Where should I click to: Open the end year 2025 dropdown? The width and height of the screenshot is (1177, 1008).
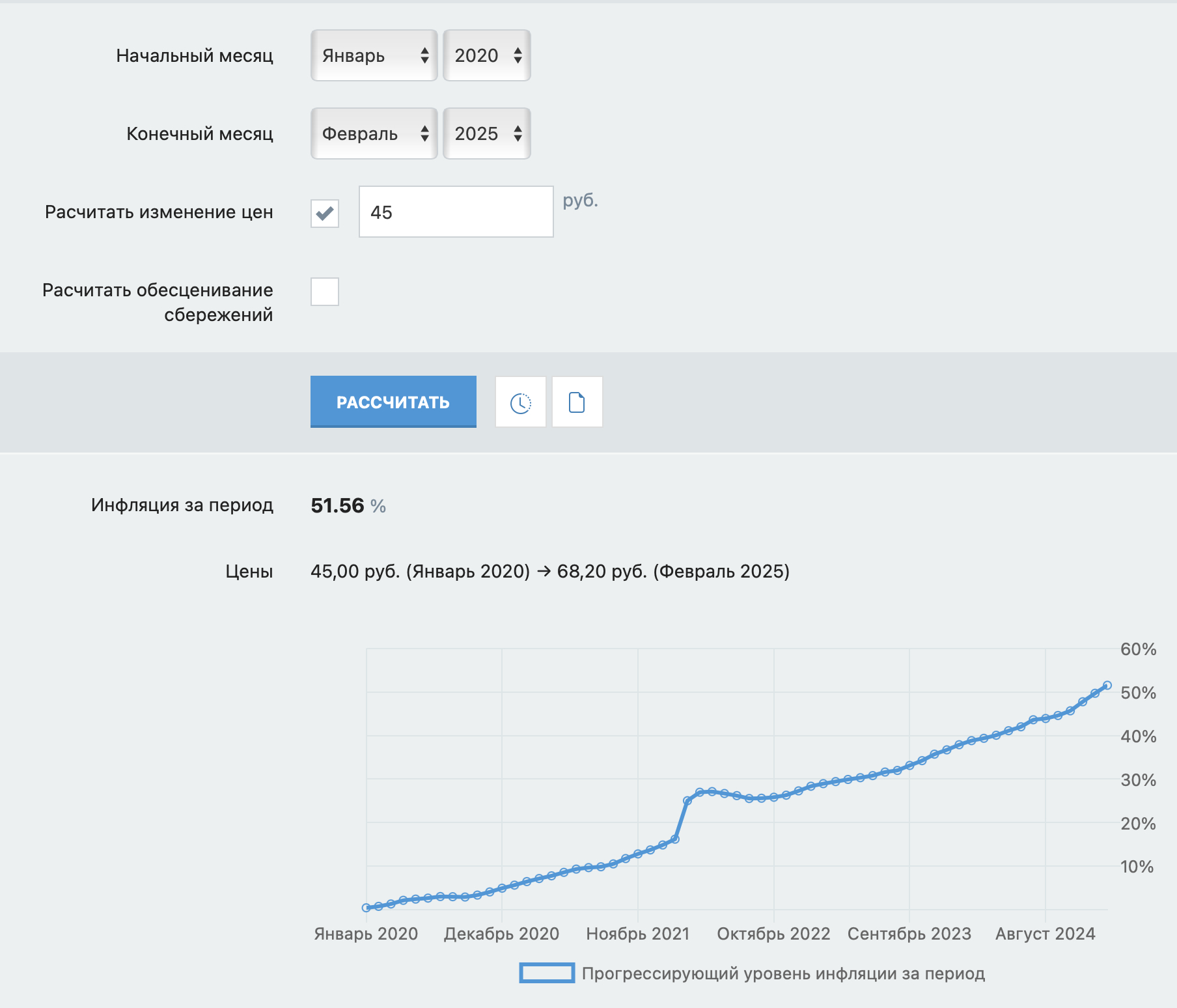click(x=486, y=134)
